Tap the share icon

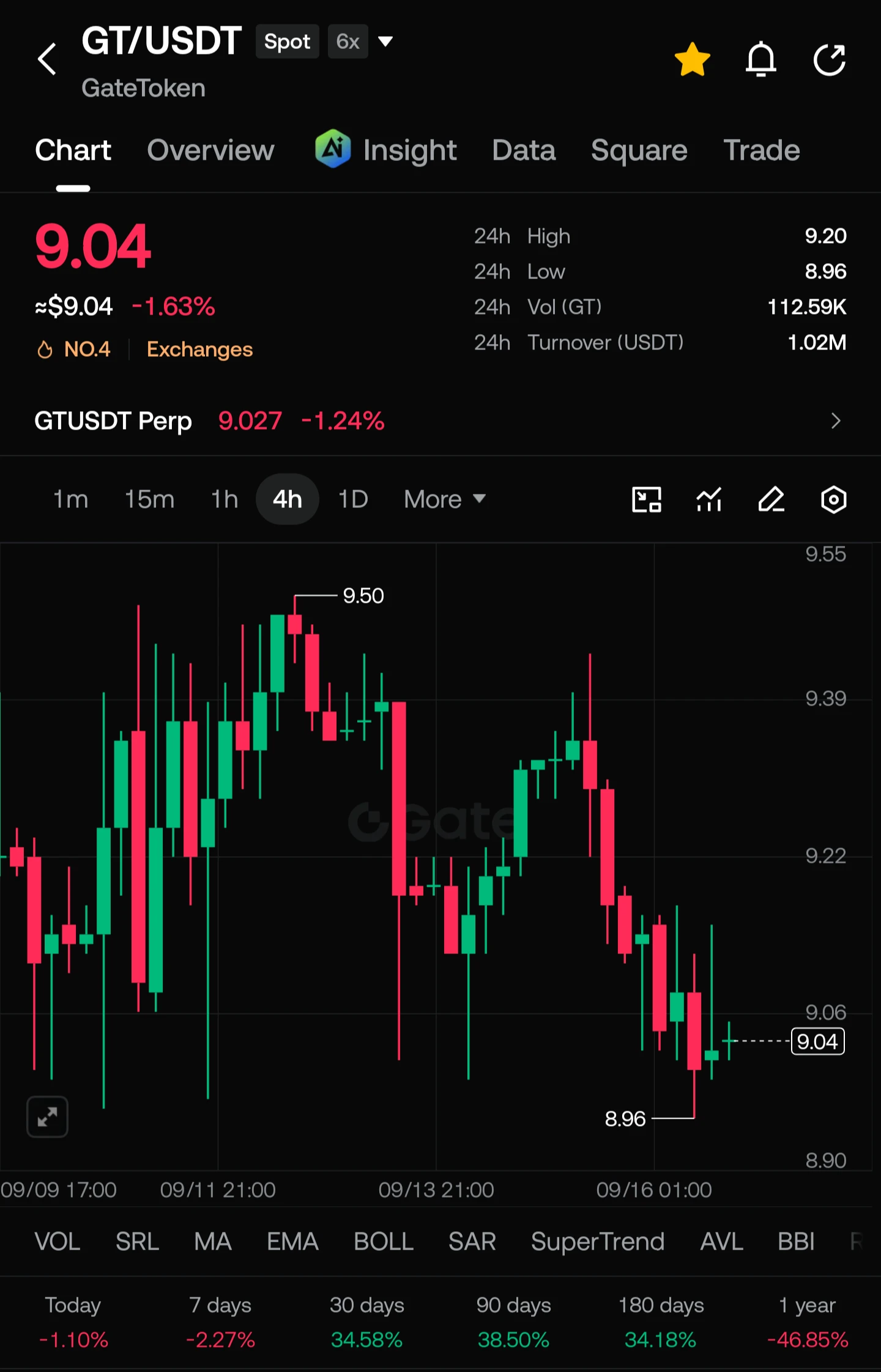[830, 59]
